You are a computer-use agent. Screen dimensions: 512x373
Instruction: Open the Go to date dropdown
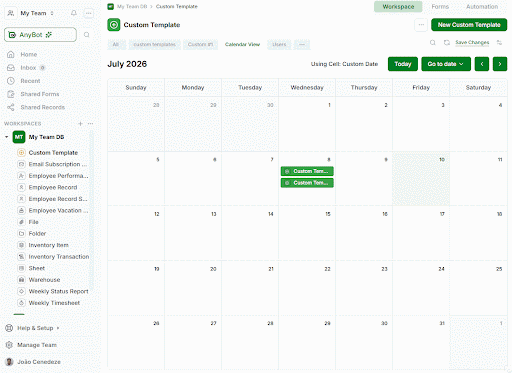(x=446, y=64)
